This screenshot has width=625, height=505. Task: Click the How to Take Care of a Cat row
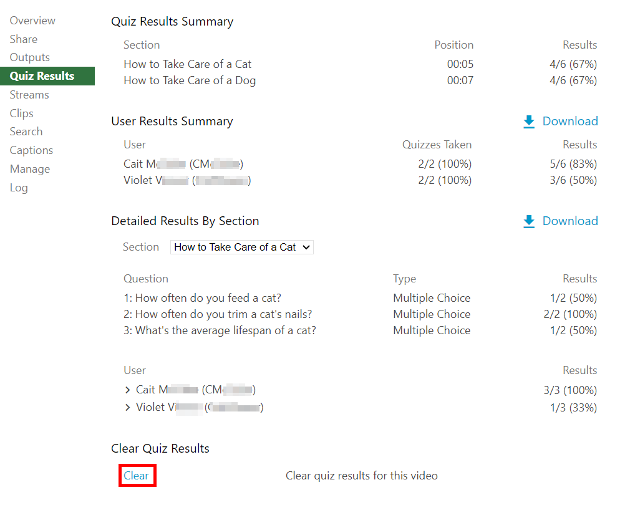pyautogui.click(x=188, y=64)
